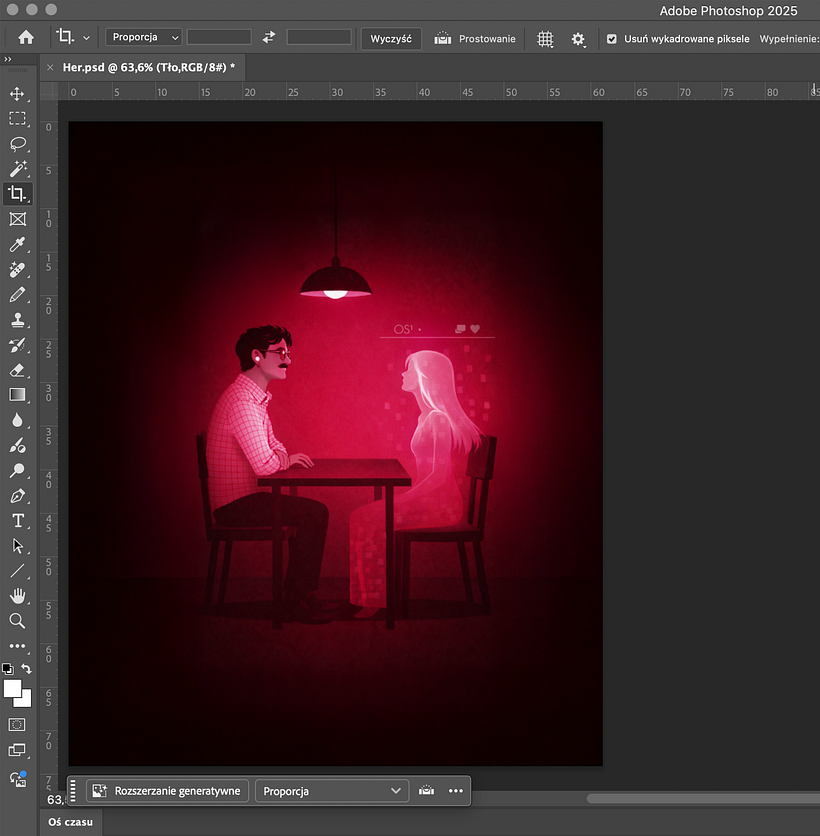Pick the Eyedropper tool
The image size is (820, 836).
(x=17, y=245)
